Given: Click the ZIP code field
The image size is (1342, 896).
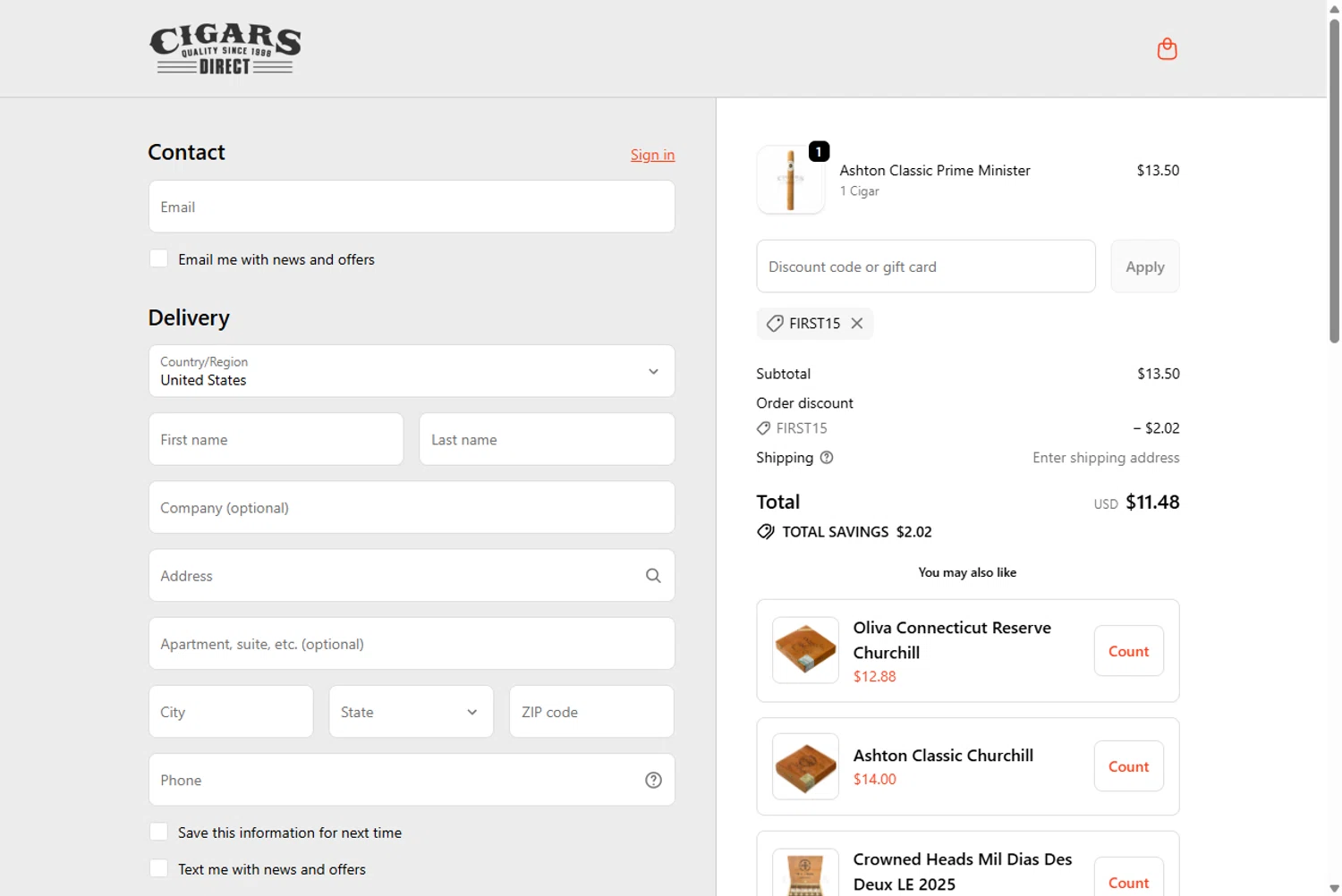Looking at the screenshot, I should [591, 712].
